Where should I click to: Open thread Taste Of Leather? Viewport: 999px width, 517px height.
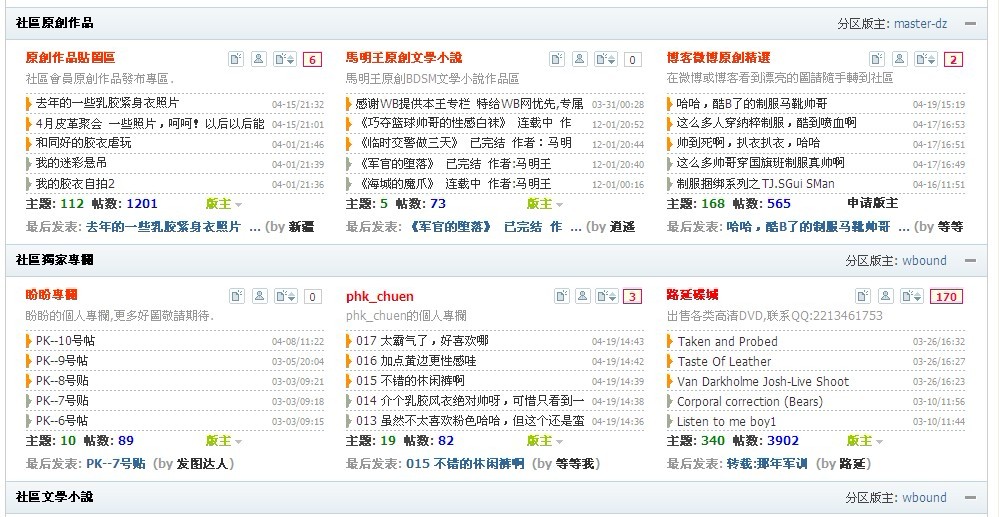coord(724,361)
